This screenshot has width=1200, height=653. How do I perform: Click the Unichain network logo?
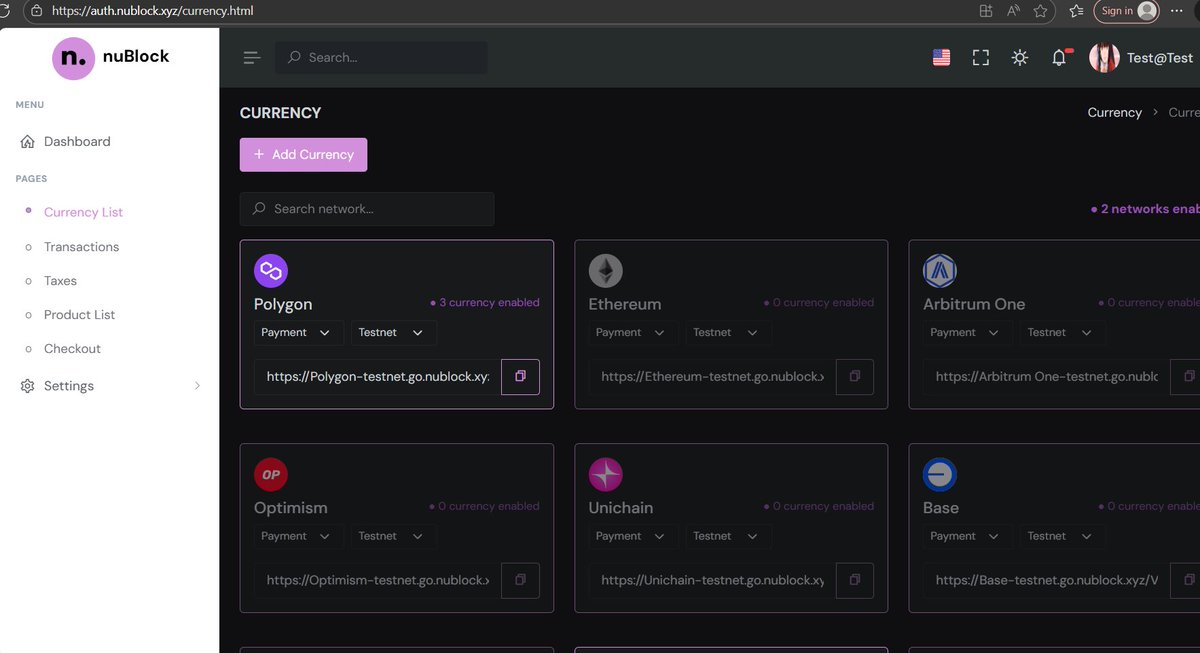[x=605, y=474]
